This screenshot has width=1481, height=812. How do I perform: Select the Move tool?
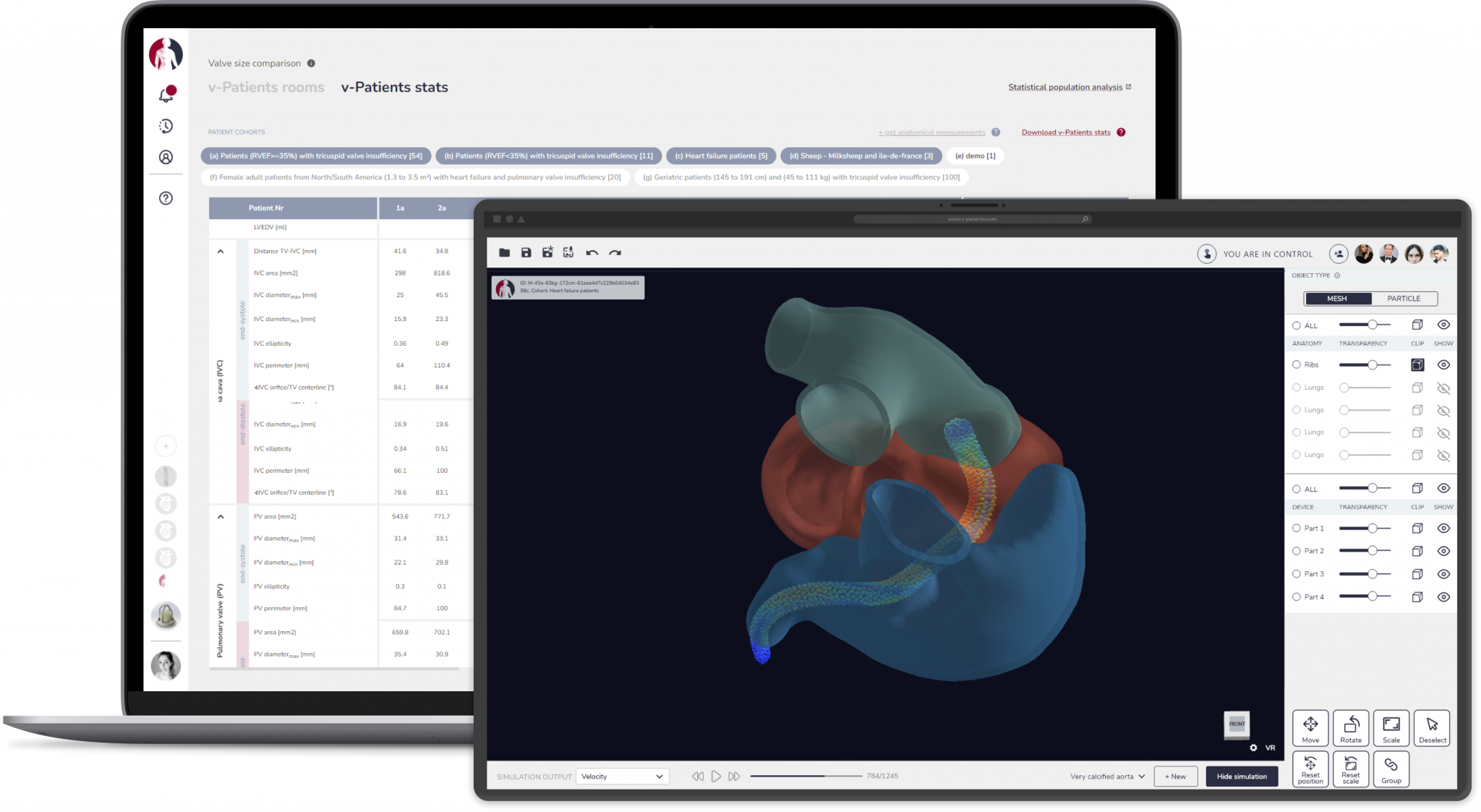(x=1310, y=728)
